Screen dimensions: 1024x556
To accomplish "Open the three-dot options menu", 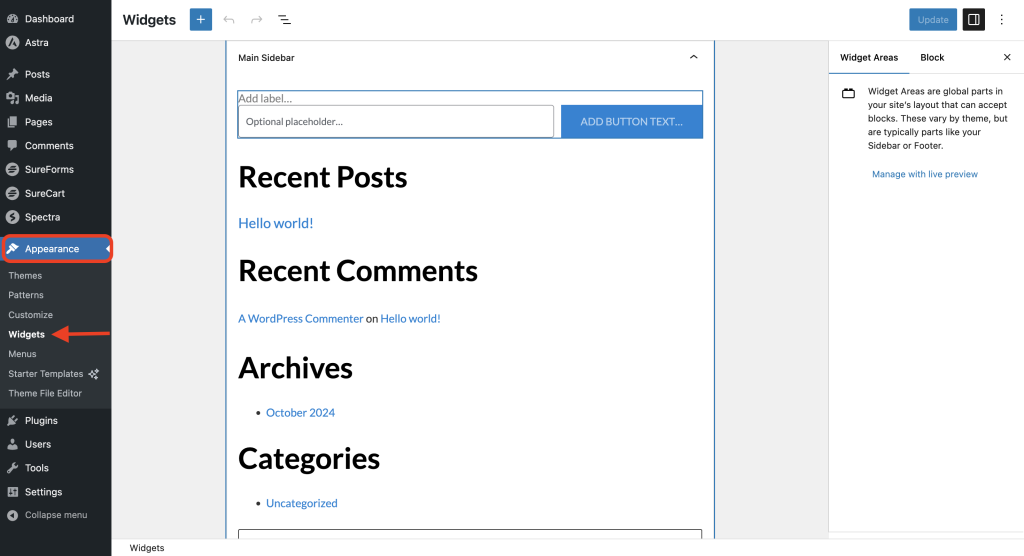I will click(1002, 20).
